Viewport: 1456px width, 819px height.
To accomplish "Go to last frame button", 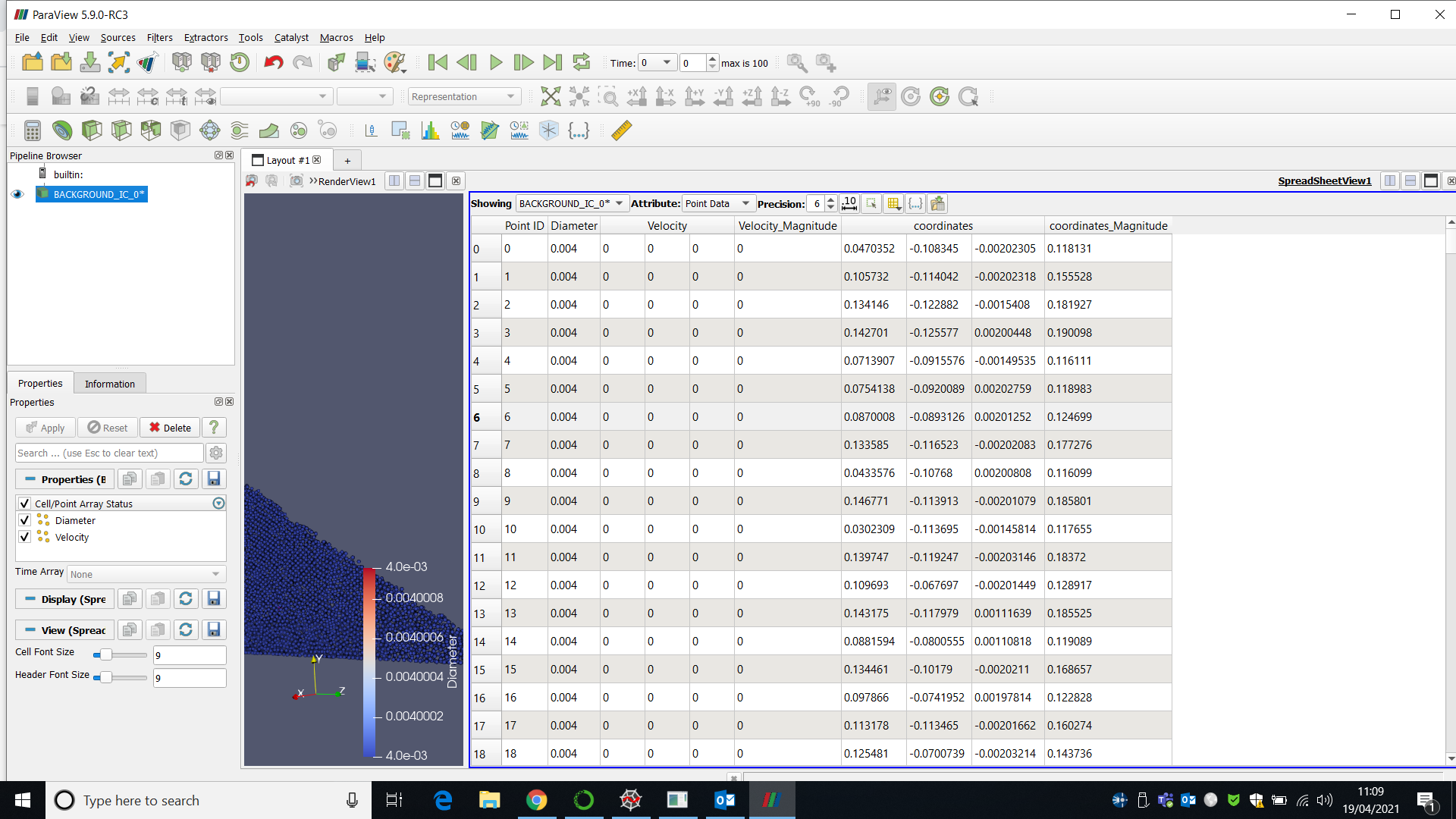I will pyautogui.click(x=553, y=62).
